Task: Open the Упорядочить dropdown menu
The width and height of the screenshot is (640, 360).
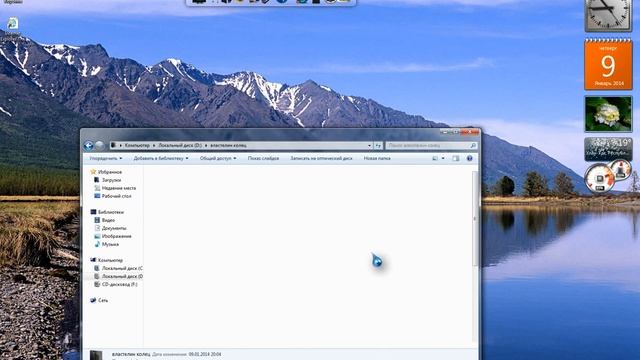Action: (x=106, y=158)
